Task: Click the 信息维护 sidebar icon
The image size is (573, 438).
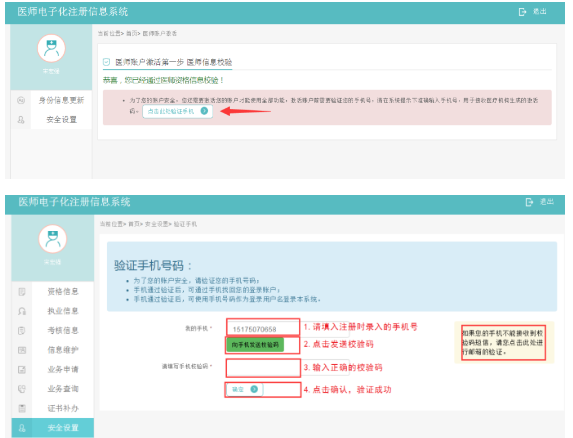Action: point(22,350)
